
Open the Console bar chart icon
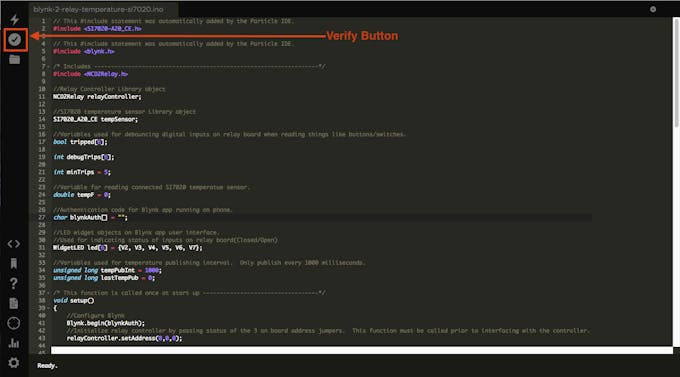point(13,343)
